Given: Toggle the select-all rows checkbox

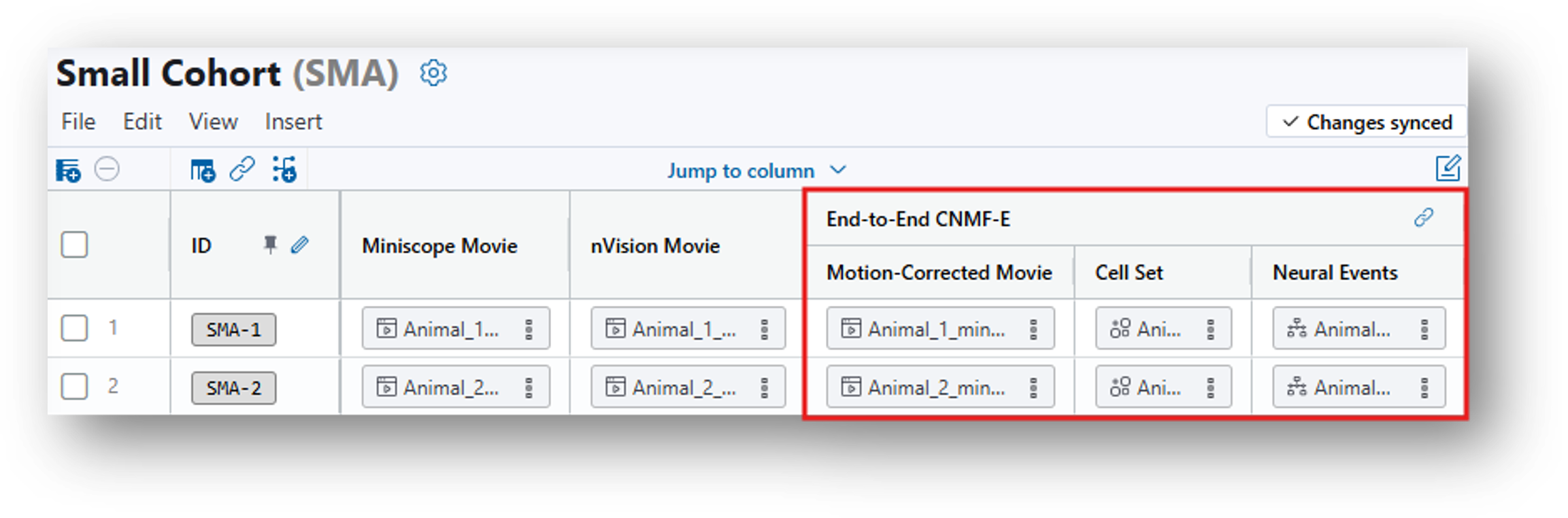Looking at the screenshot, I should [x=74, y=245].
